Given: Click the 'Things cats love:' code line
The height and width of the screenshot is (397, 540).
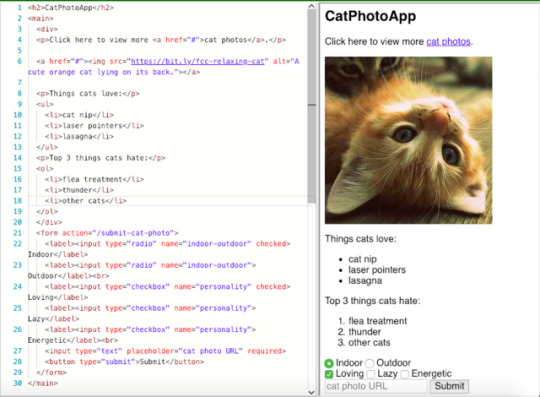Looking at the screenshot, I should point(88,94).
